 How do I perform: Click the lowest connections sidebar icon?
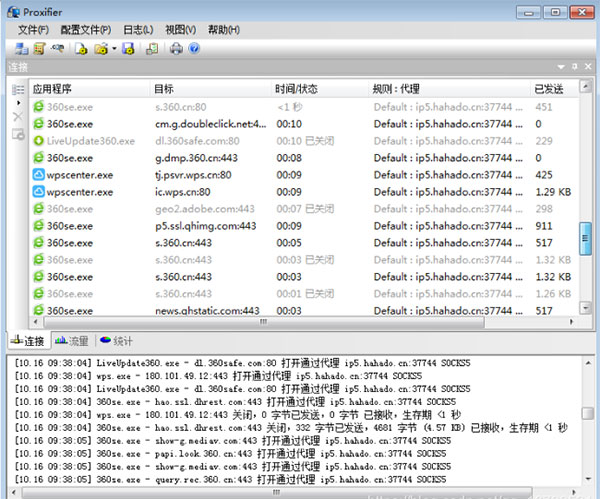click(18, 134)
